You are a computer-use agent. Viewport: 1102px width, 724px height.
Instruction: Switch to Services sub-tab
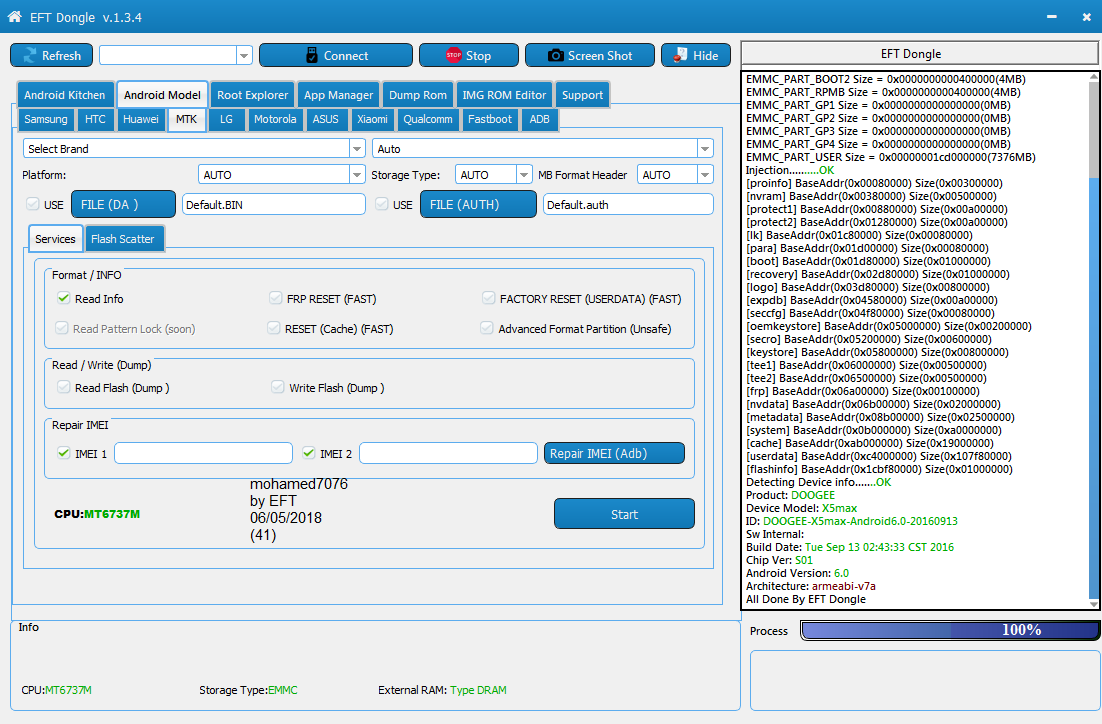(x=56, y=239)
